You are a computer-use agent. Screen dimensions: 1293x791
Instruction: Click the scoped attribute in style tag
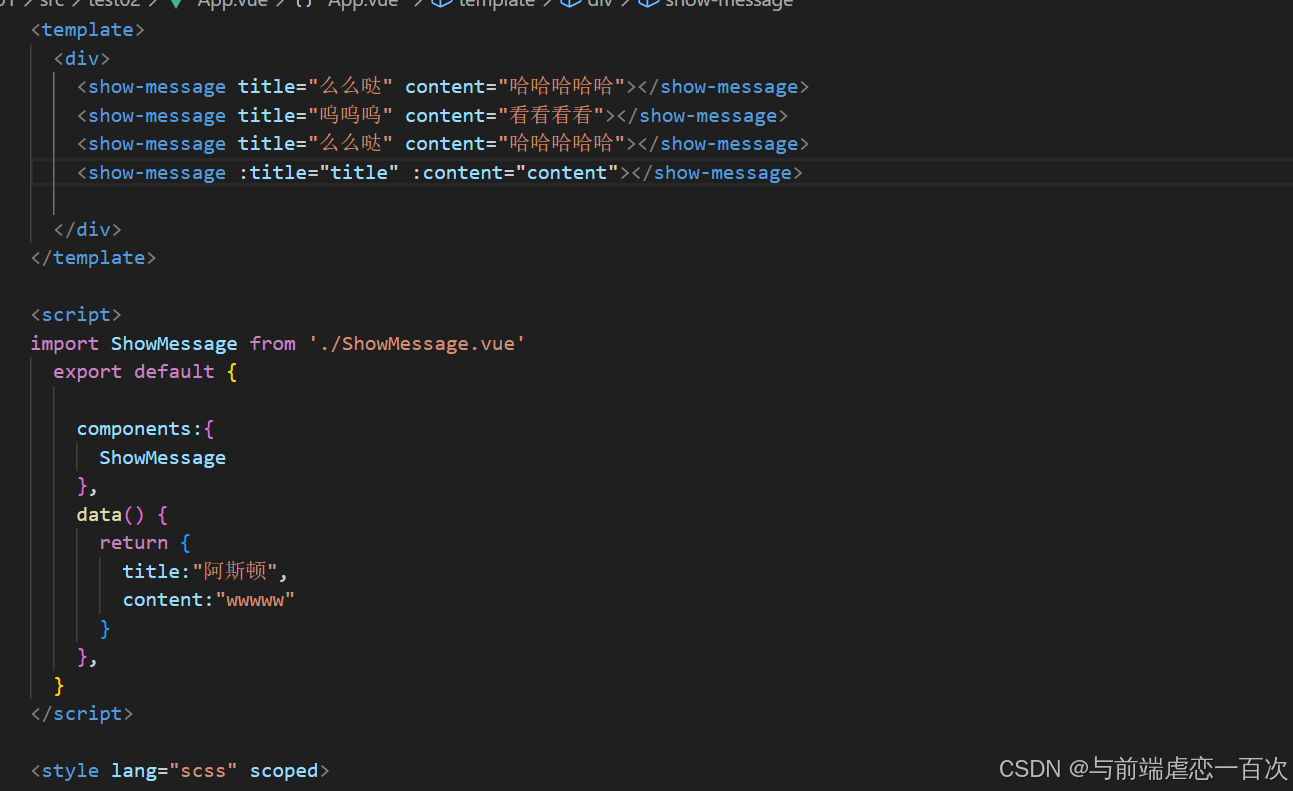pos(284,771)
